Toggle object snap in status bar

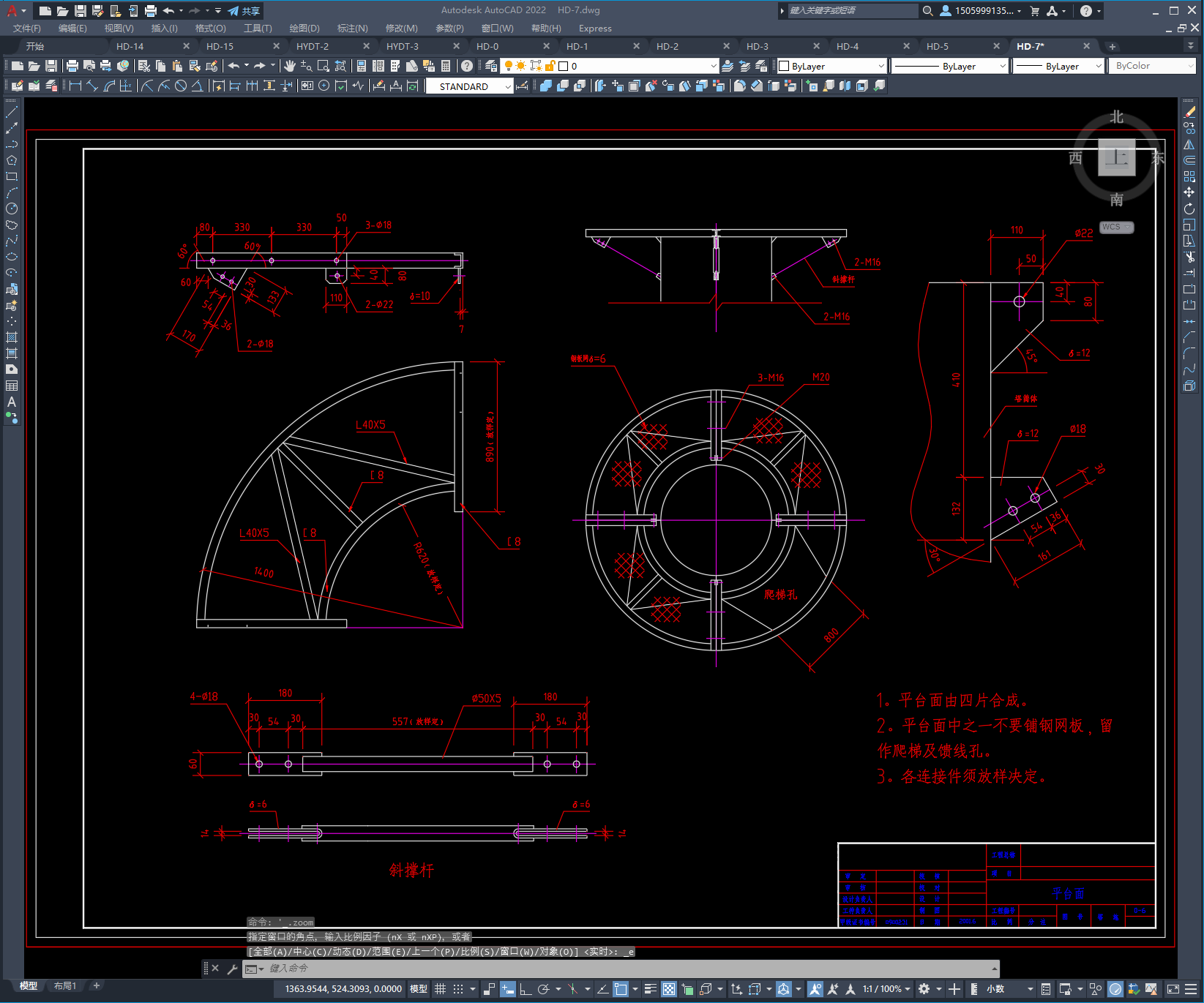point(621,989)
